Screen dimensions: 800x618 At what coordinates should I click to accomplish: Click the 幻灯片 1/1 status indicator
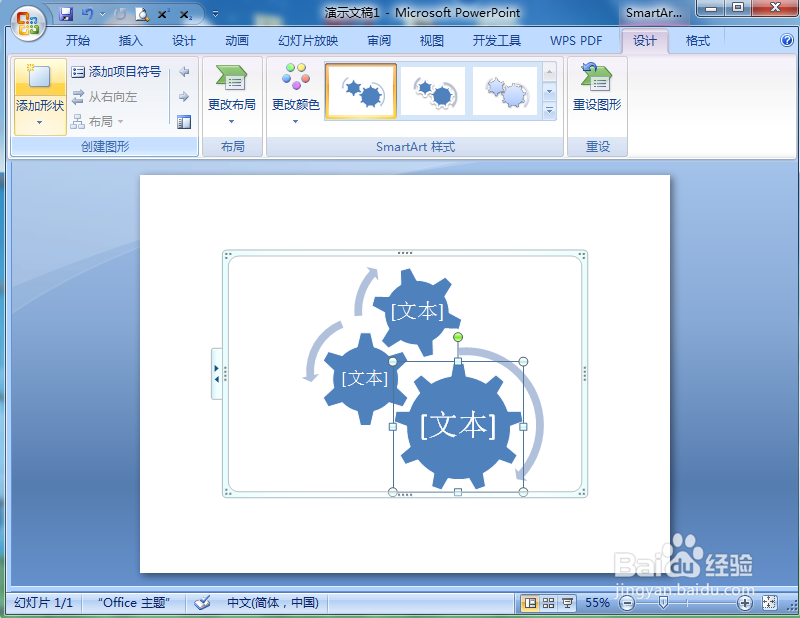pyautogui.click(x=43, y=603)
